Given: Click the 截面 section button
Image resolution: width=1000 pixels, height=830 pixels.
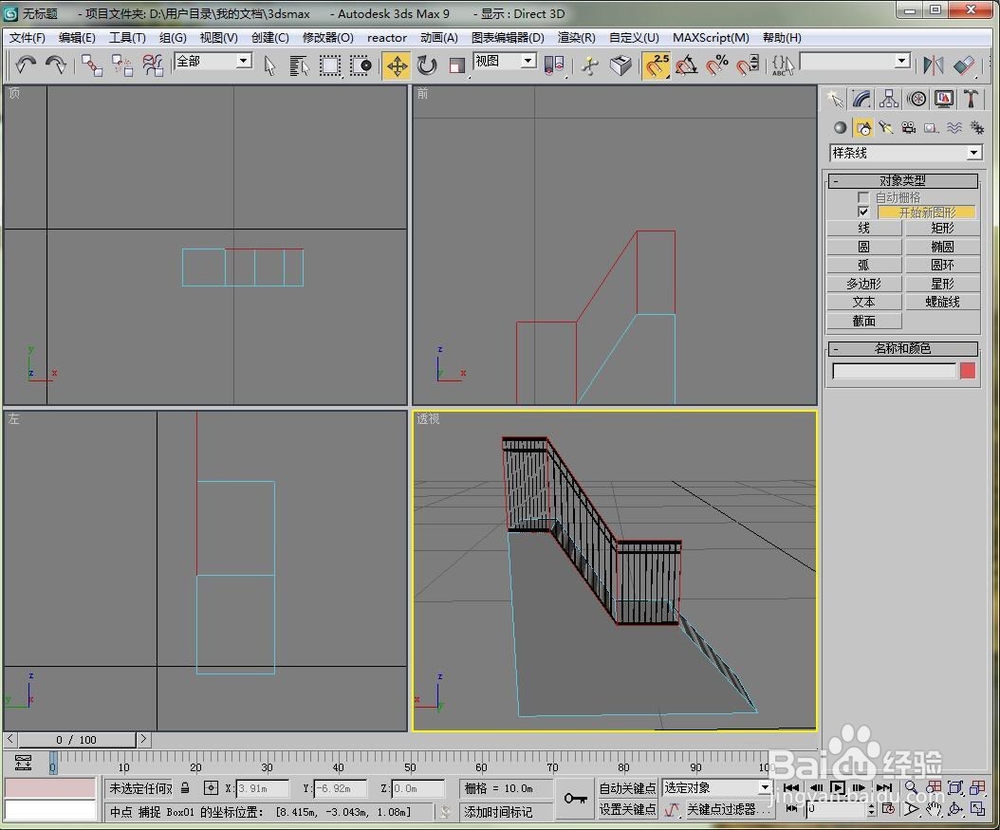Looking at the screenshot, I should click(864, 321).
